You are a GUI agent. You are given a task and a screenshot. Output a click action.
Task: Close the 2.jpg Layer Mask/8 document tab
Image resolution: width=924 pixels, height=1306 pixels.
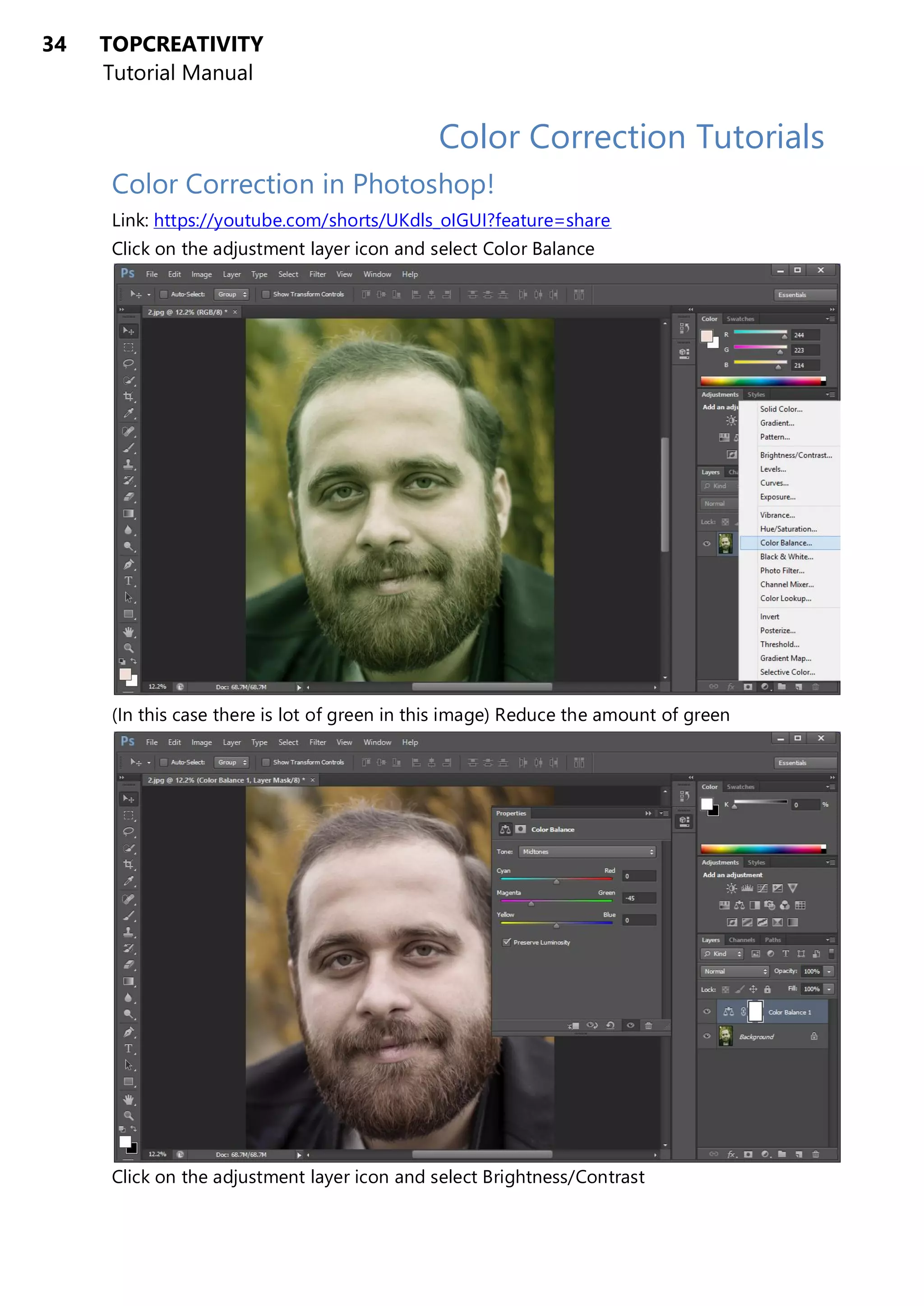[312, 780]
